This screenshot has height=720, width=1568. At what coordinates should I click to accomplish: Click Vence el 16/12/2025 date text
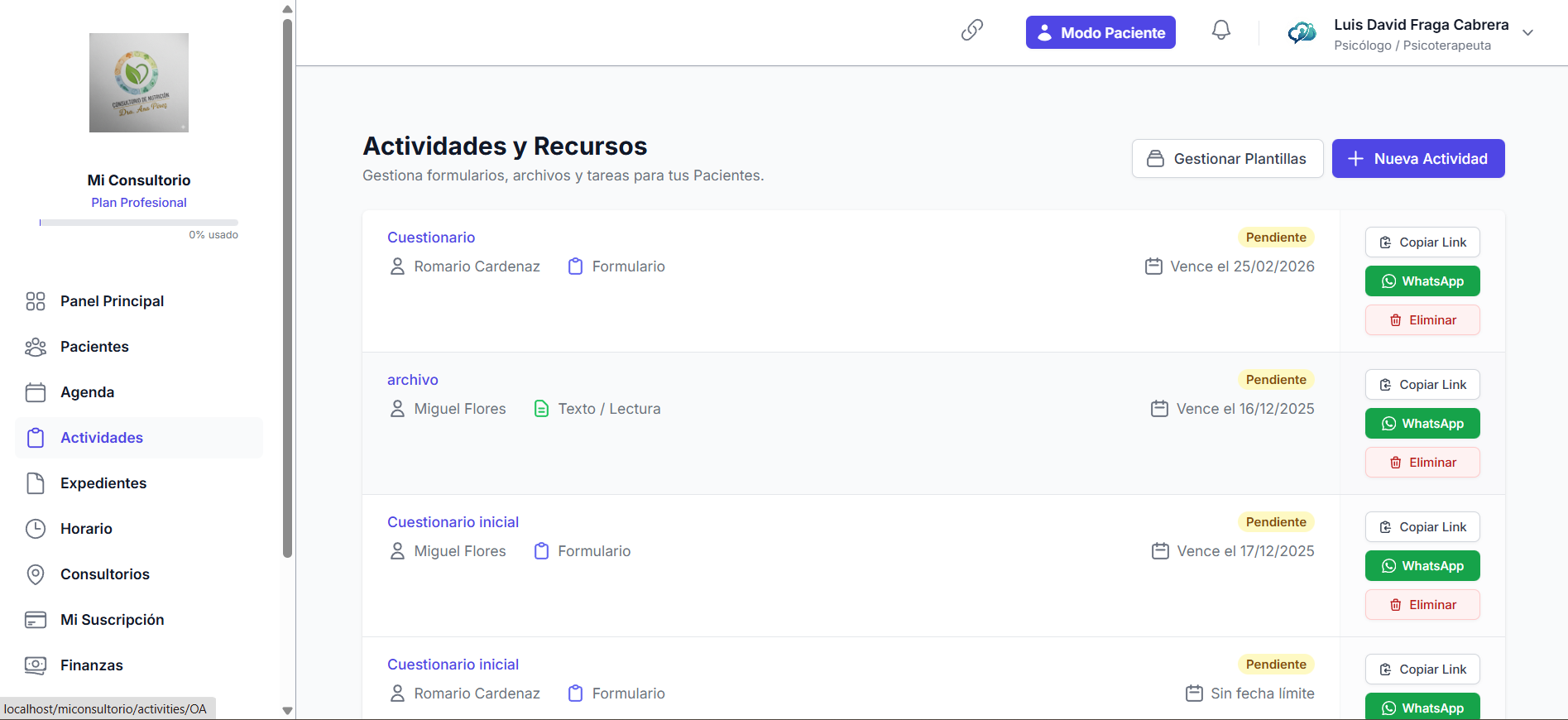(x=1245, y=409)
